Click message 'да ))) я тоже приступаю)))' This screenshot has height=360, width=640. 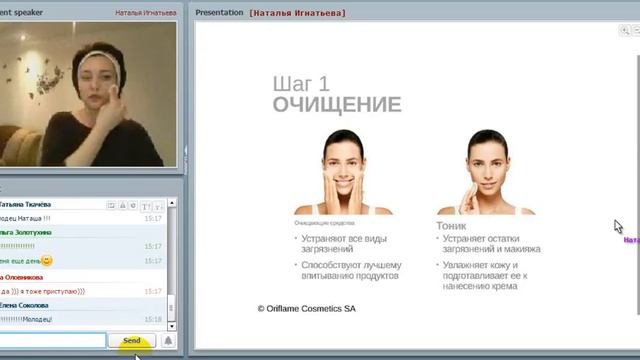(x=43, y=291)
